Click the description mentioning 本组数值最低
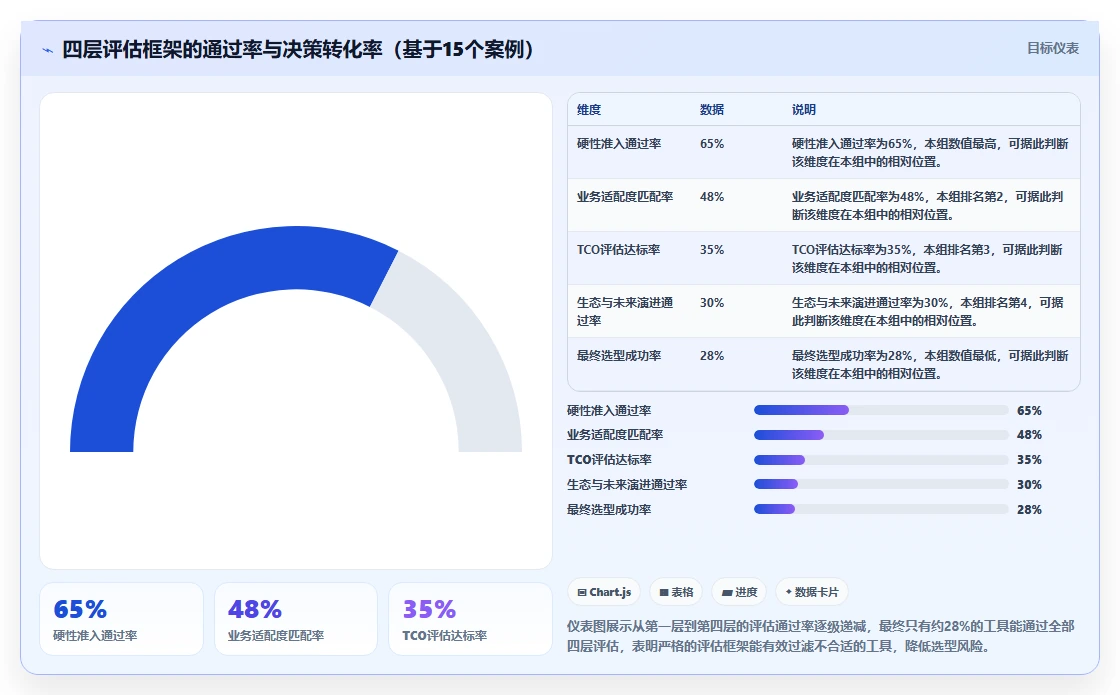1120x695 pixels. point(930,364)
